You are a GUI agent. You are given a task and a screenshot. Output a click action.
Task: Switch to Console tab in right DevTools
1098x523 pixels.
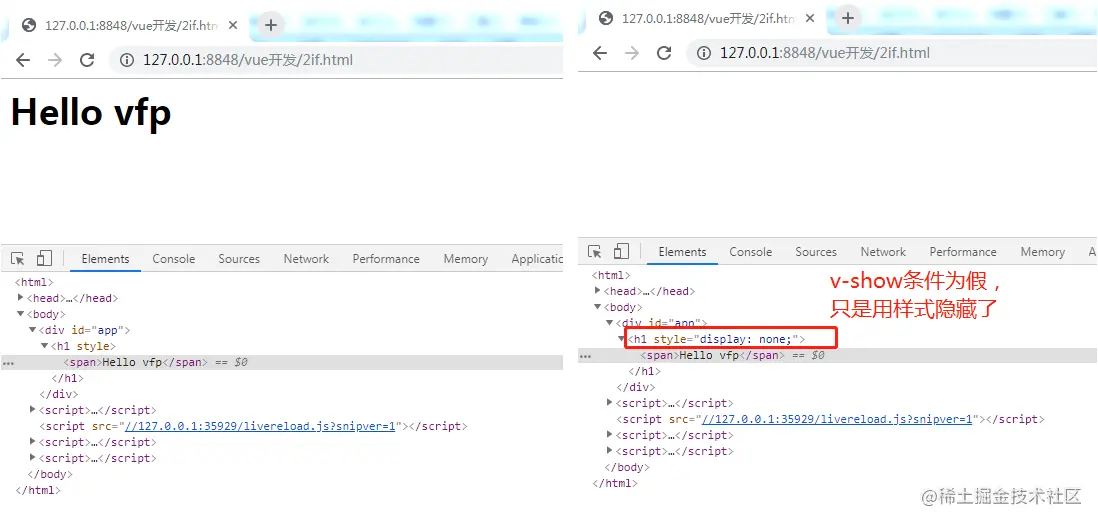(x=751, y=251)
